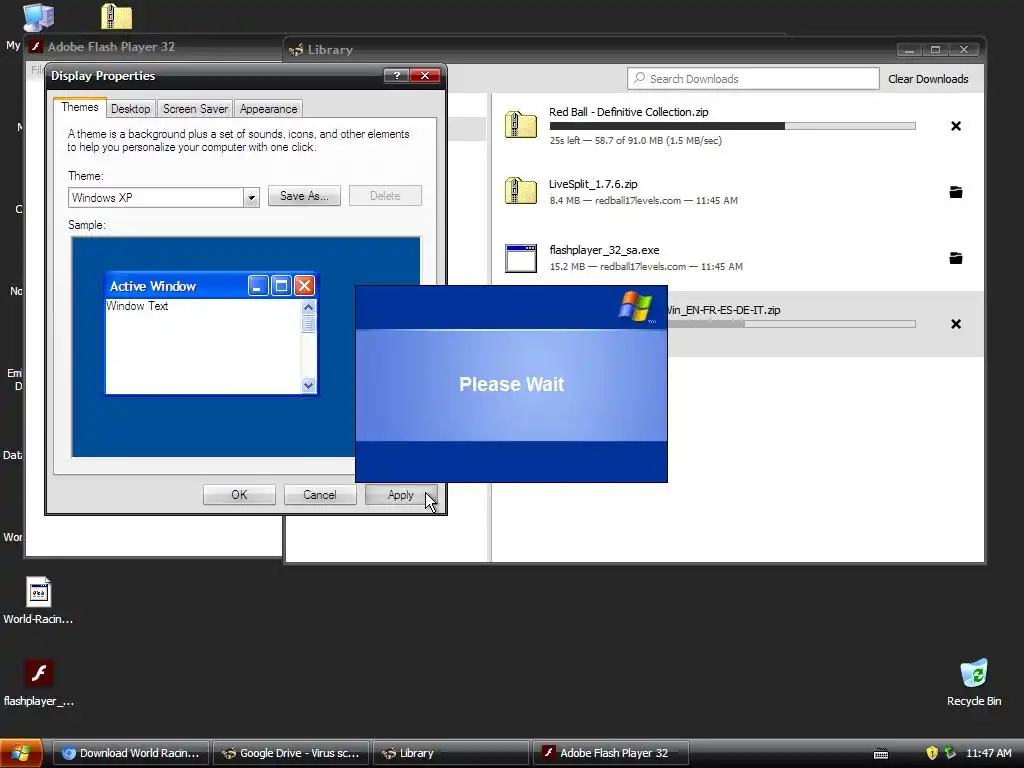
Task: Click OK in Display Properties
Action: 239,495
